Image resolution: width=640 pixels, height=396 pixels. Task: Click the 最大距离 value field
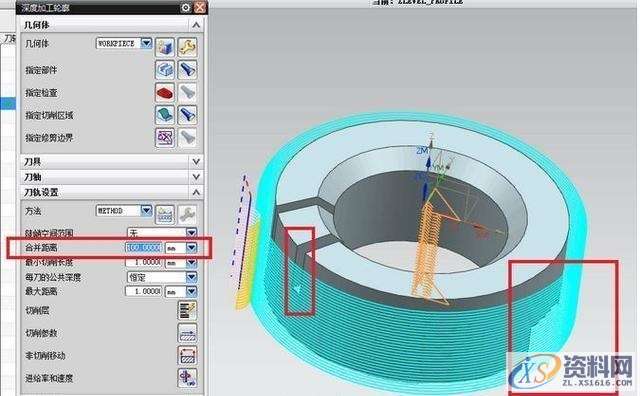[x=144, y=291]
